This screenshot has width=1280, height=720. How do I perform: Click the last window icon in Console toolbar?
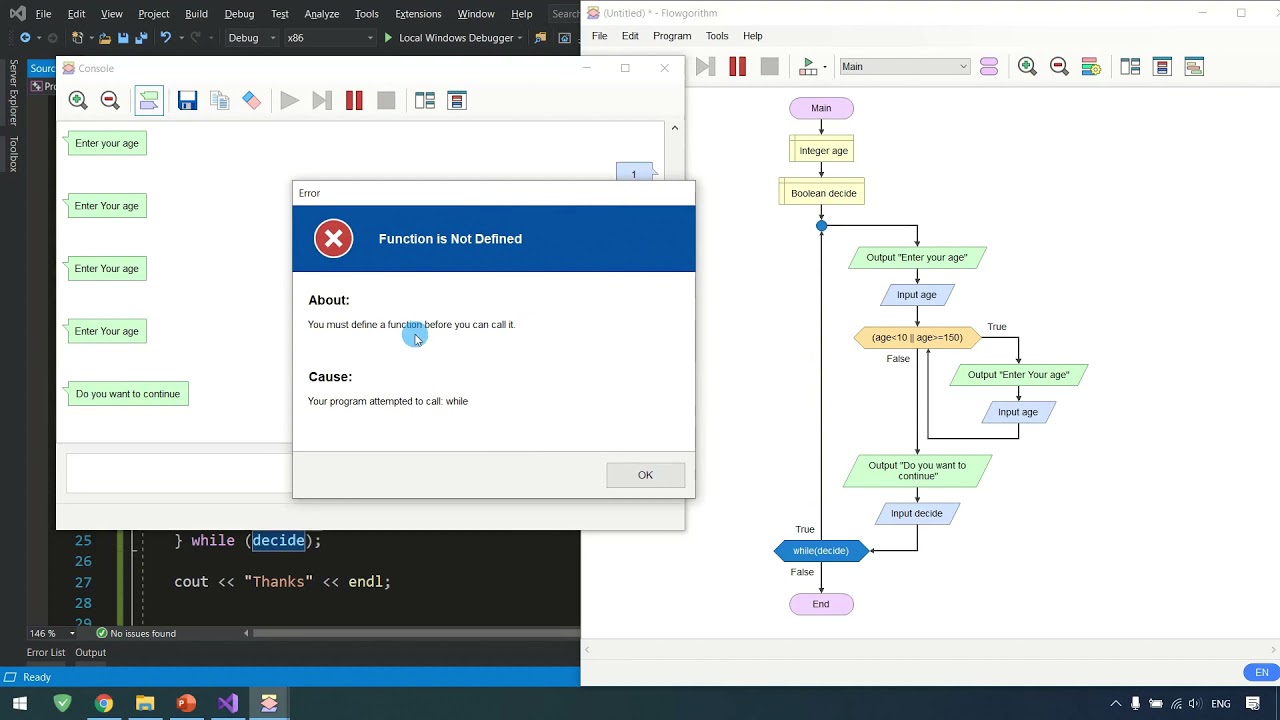[457, 100]
